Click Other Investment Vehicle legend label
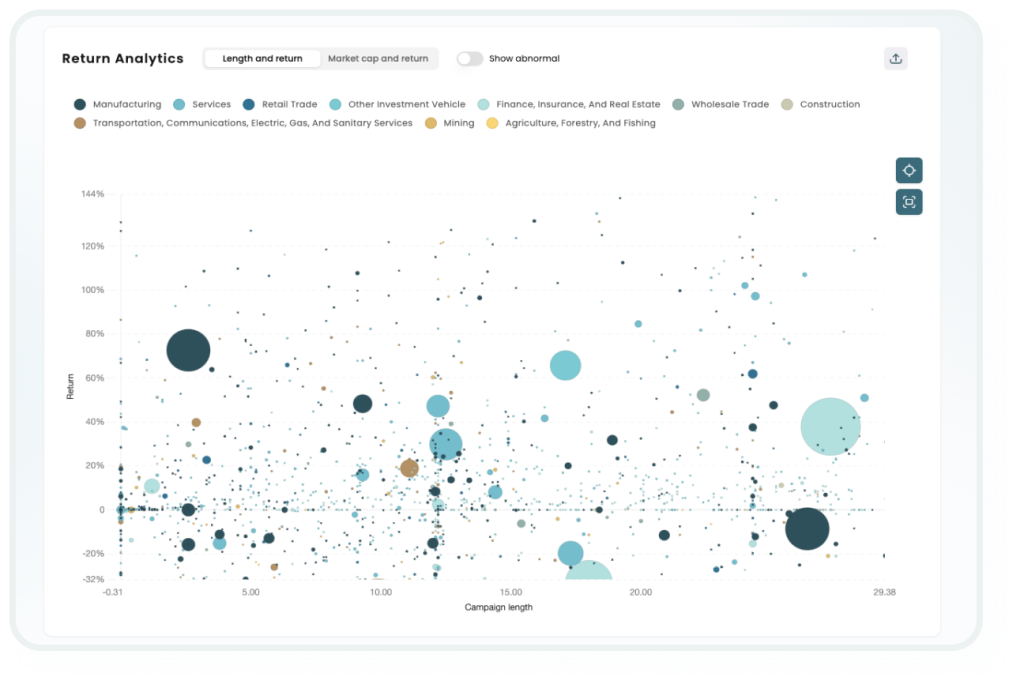Viewport: 1024px width, 692px height. (406, 104)
